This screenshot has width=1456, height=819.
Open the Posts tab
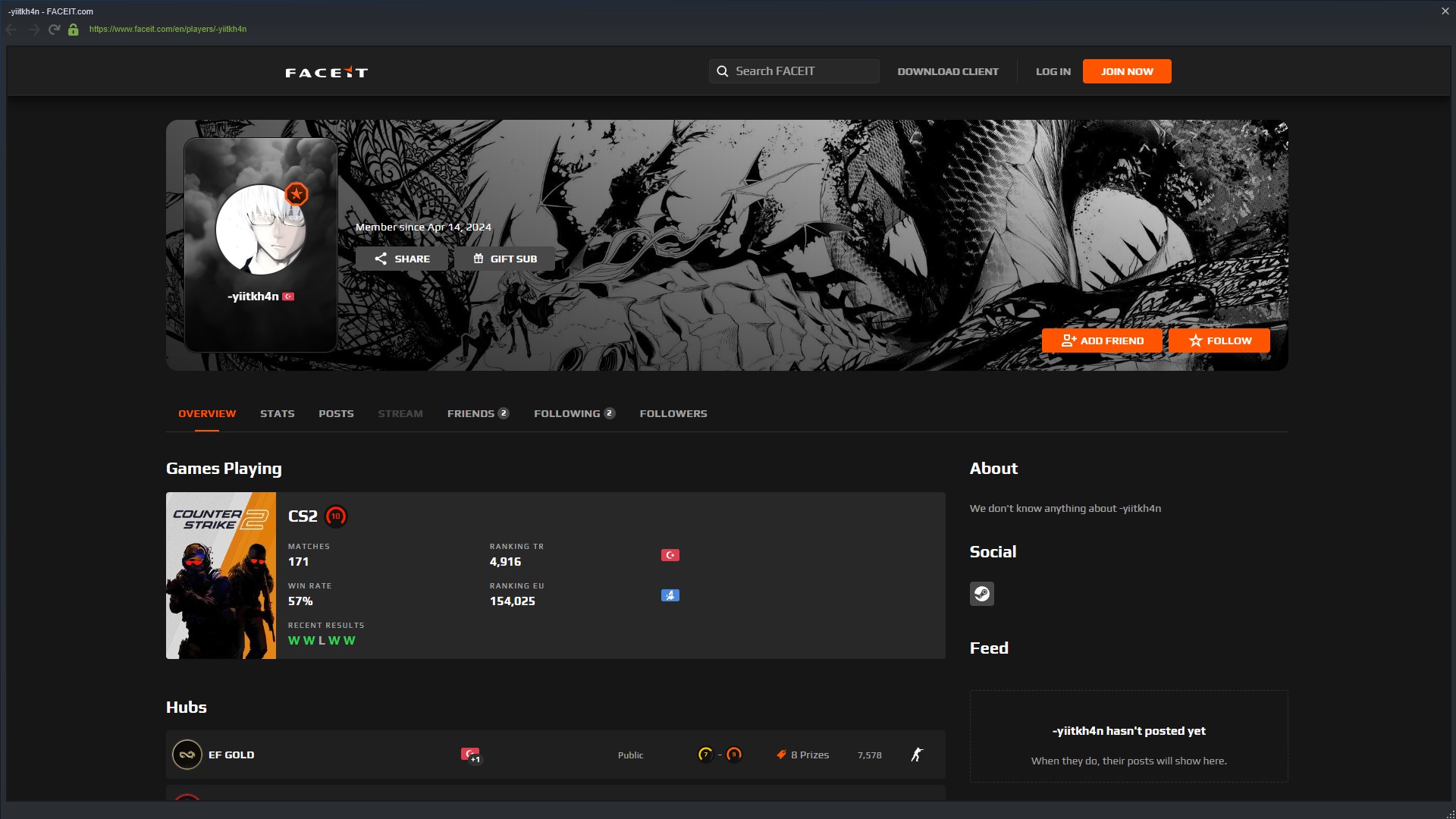tap(336, 413)
